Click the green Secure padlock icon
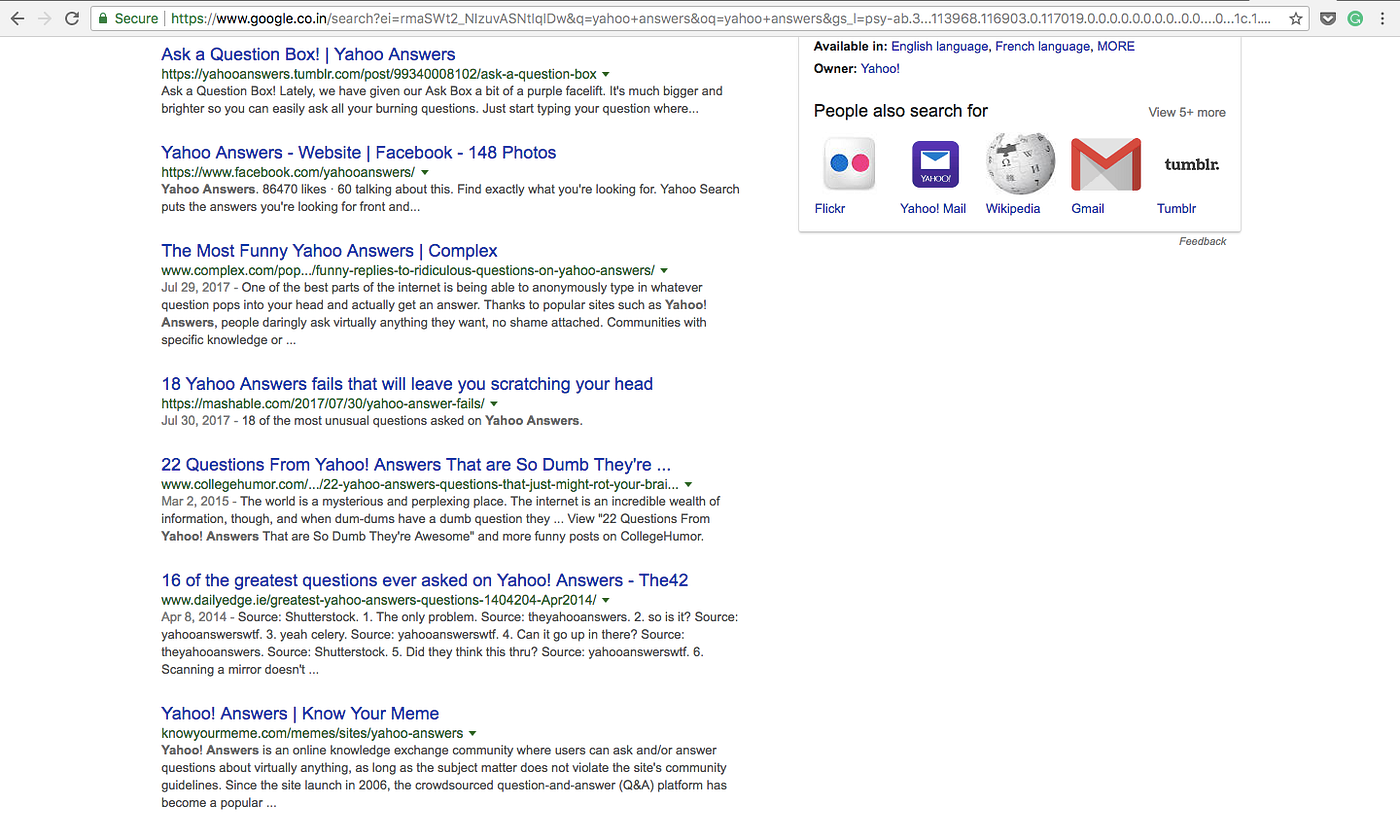The height and width of the screenshot is (840, 1400). pos(103,18)
